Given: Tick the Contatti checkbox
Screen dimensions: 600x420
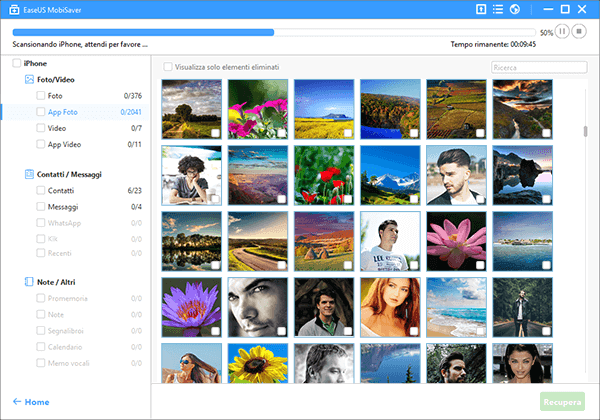Looking at the screenshot, I should [40, 190].
